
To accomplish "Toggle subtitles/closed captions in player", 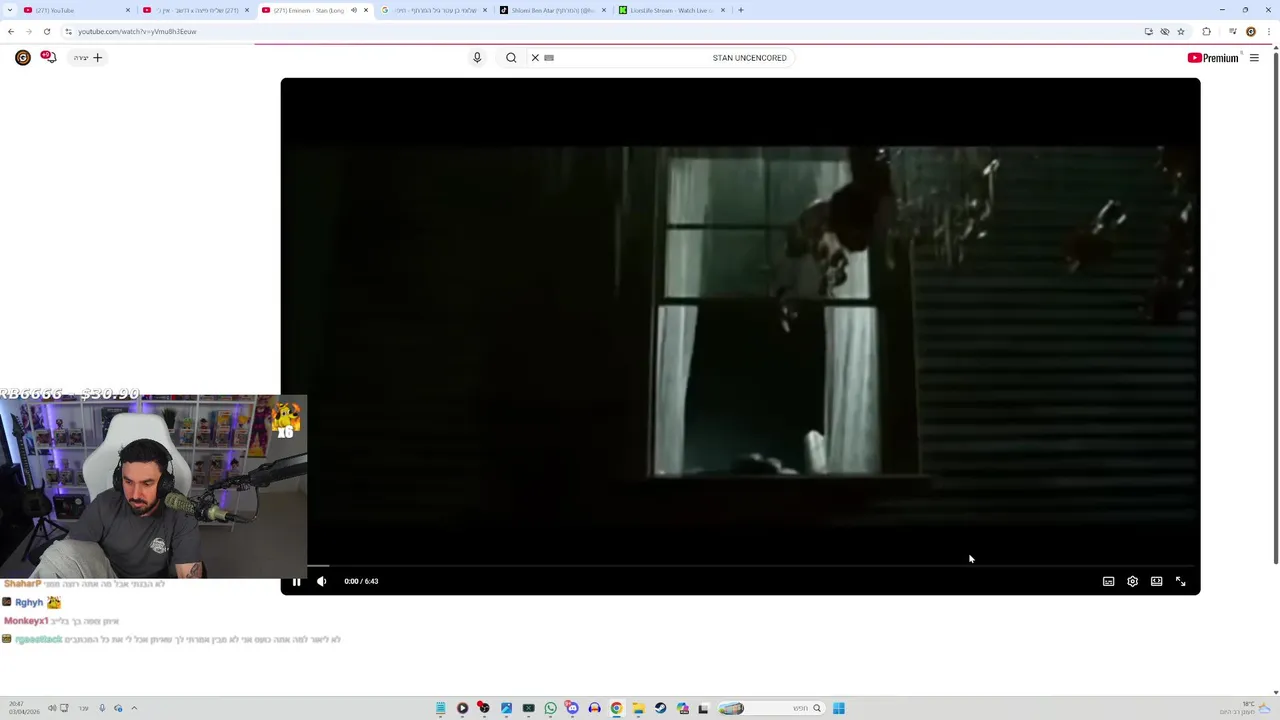I will (1108, 581).
